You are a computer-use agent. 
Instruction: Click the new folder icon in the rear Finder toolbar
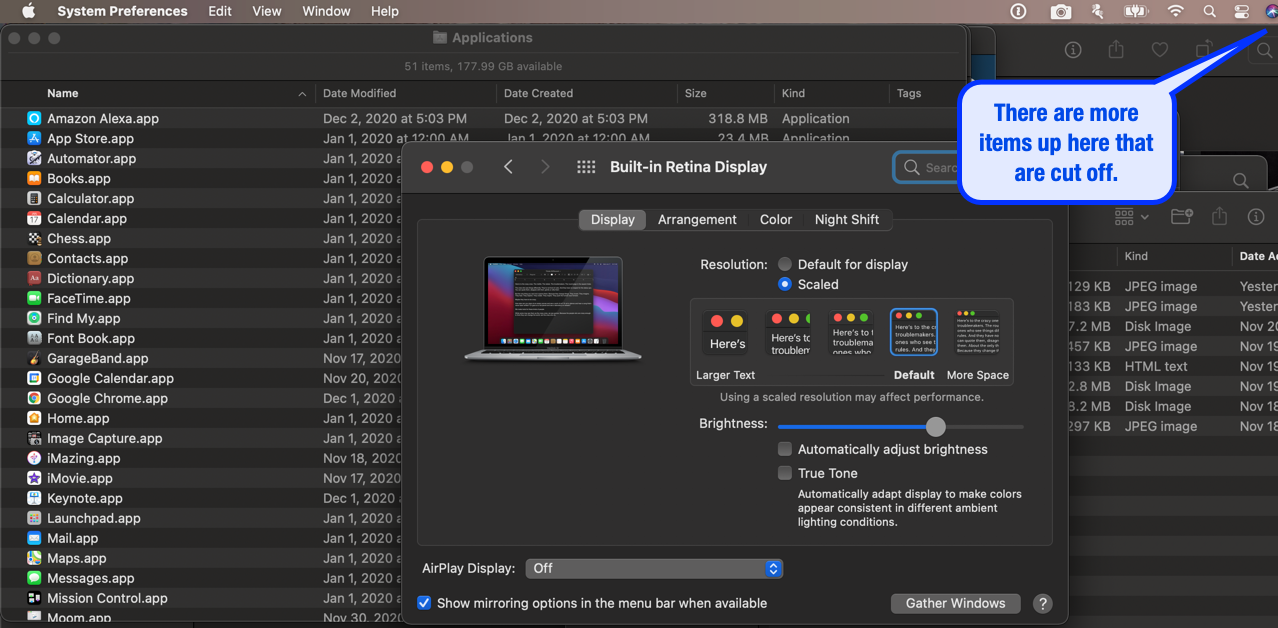tap(1182, 216)
